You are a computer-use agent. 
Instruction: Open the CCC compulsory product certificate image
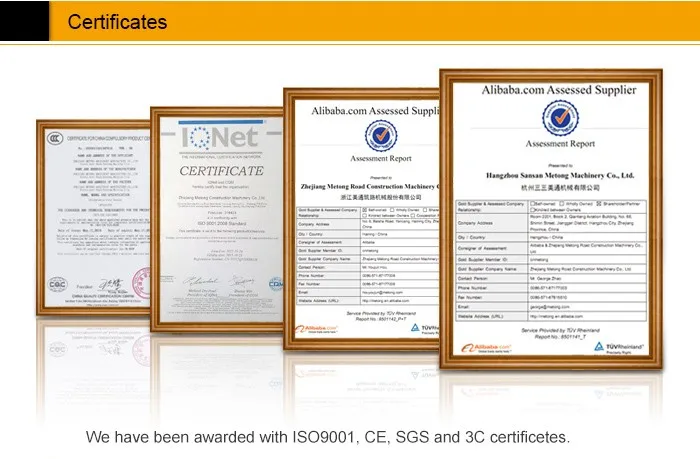pyautogui.click(x=93, y=217)
